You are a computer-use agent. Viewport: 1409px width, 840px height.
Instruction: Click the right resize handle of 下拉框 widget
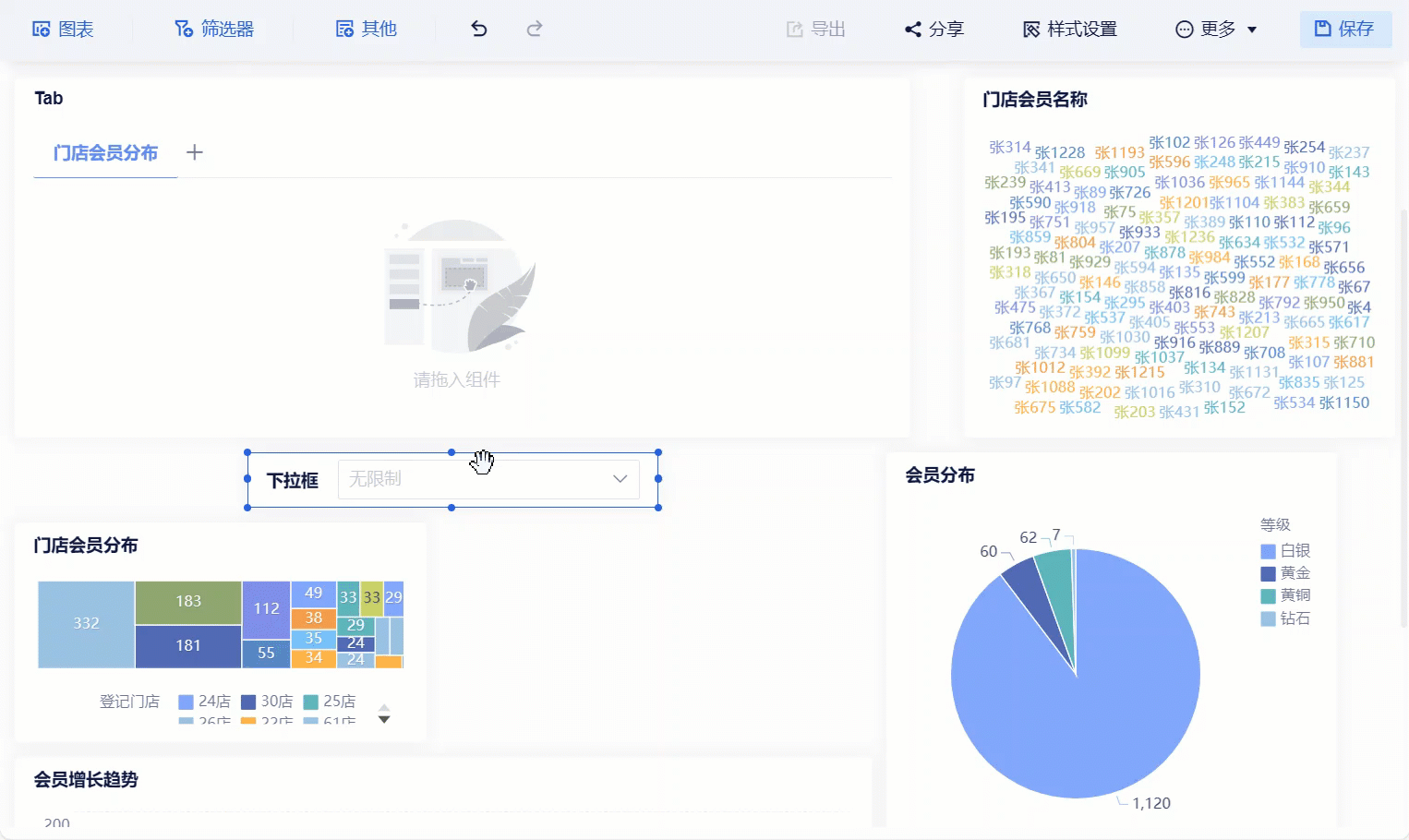click(658, 479)
